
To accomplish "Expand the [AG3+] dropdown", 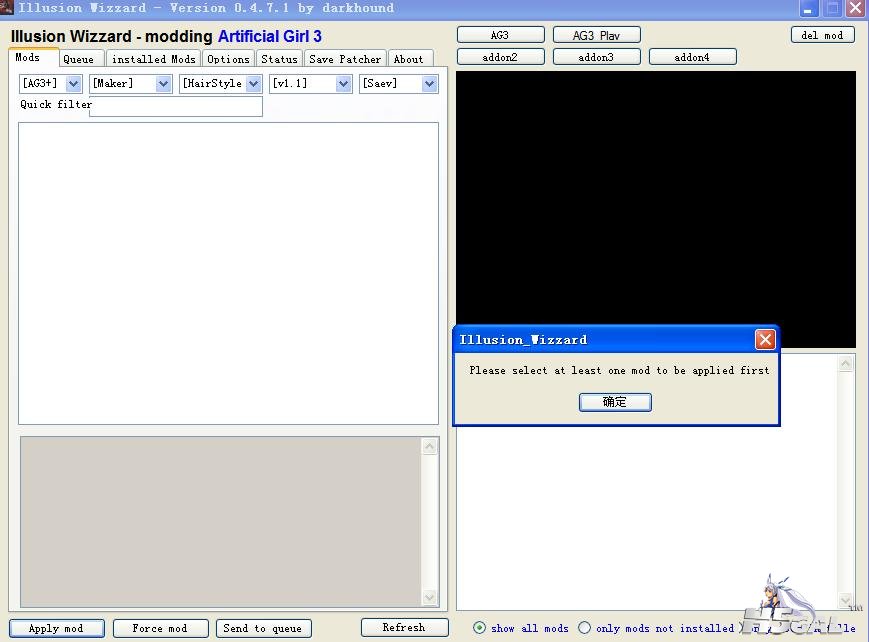I will point(74,84).
